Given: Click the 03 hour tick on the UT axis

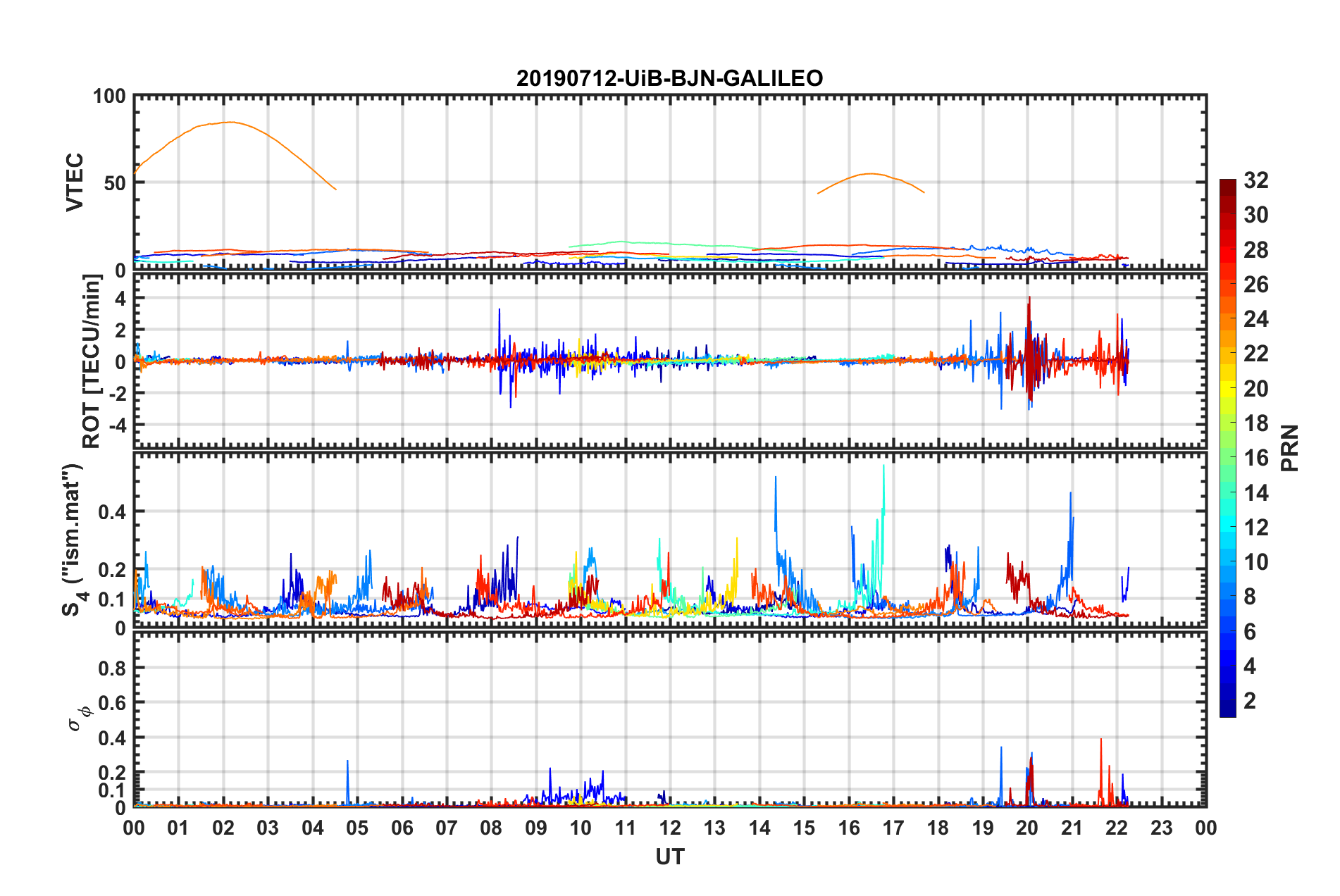Looking at the screenshot, I should [268, 828].
